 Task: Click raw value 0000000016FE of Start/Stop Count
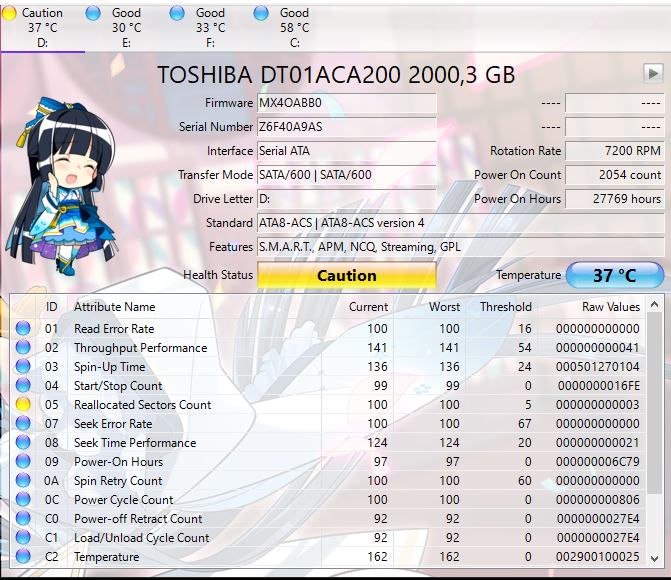599,386
